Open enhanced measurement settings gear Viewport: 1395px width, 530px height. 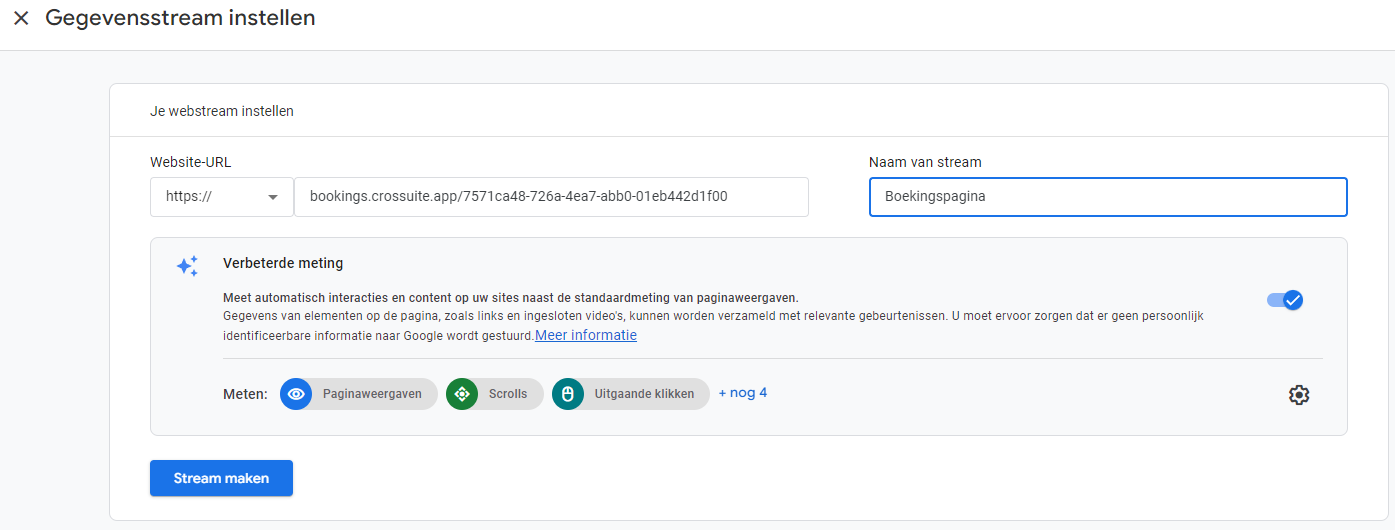(x=1298, y=395)
